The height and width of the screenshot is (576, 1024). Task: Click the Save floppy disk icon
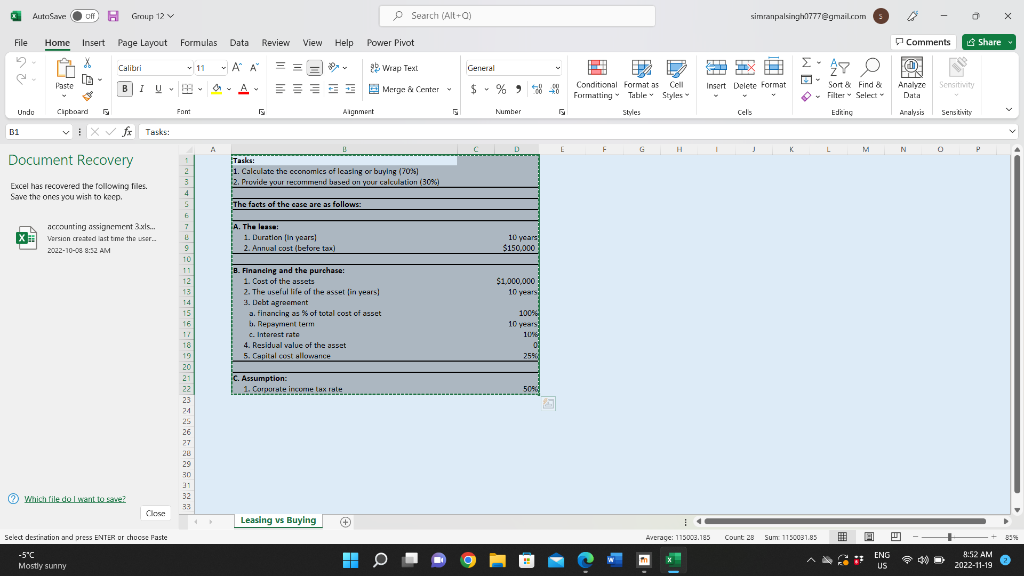[x=113, y=16]
